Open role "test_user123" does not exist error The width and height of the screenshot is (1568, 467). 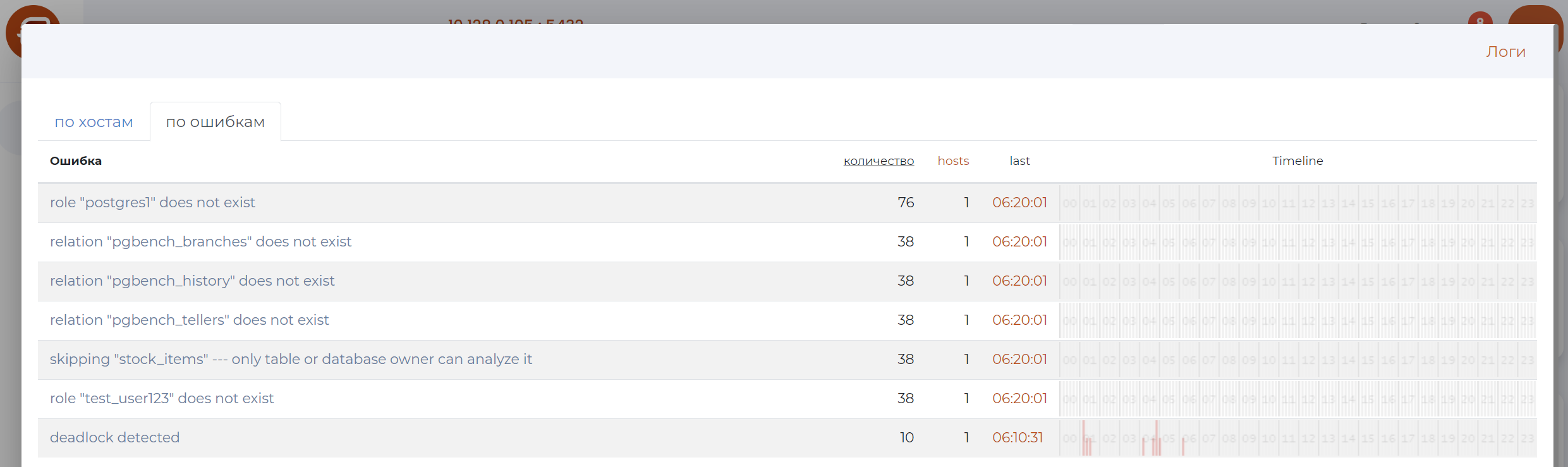point(162,399)
